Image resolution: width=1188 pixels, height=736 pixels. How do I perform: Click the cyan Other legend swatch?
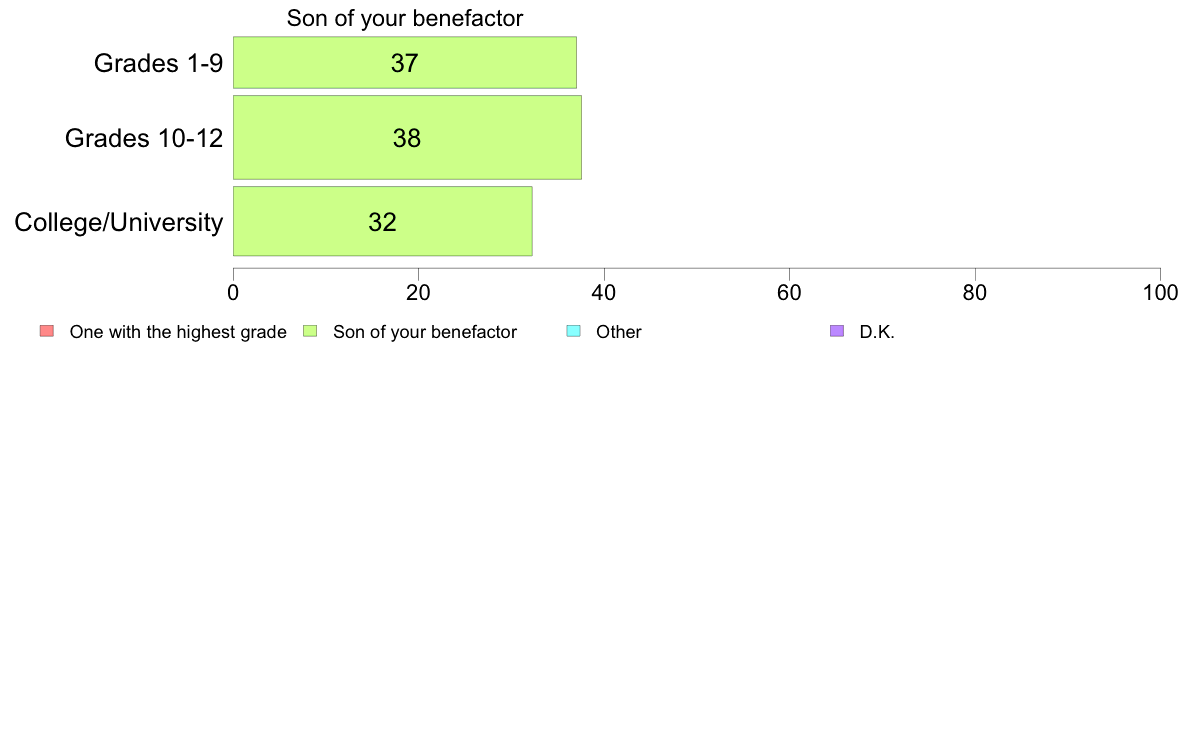574,331
